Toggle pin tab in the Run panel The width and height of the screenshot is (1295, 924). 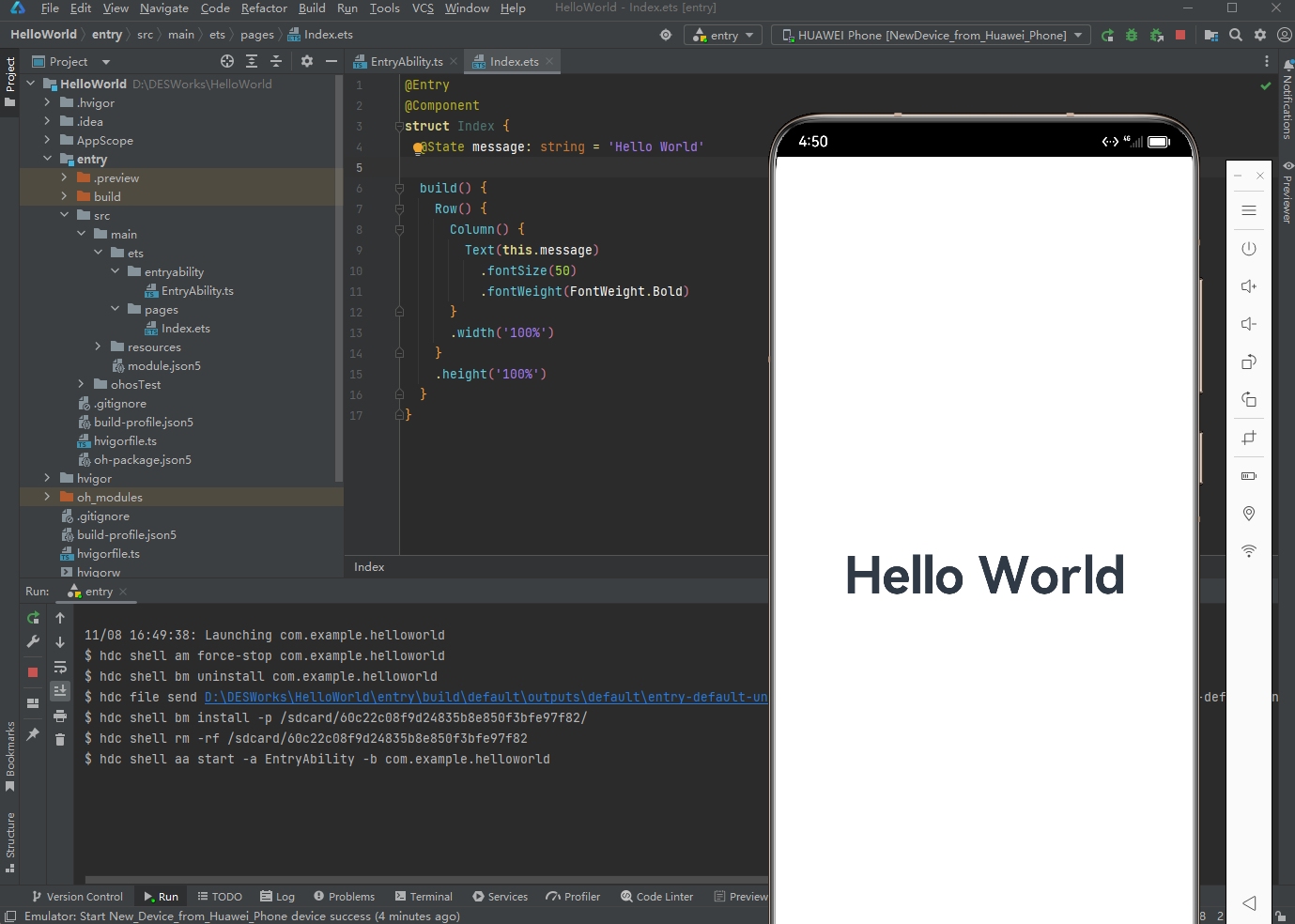click(x=33, y=734)
